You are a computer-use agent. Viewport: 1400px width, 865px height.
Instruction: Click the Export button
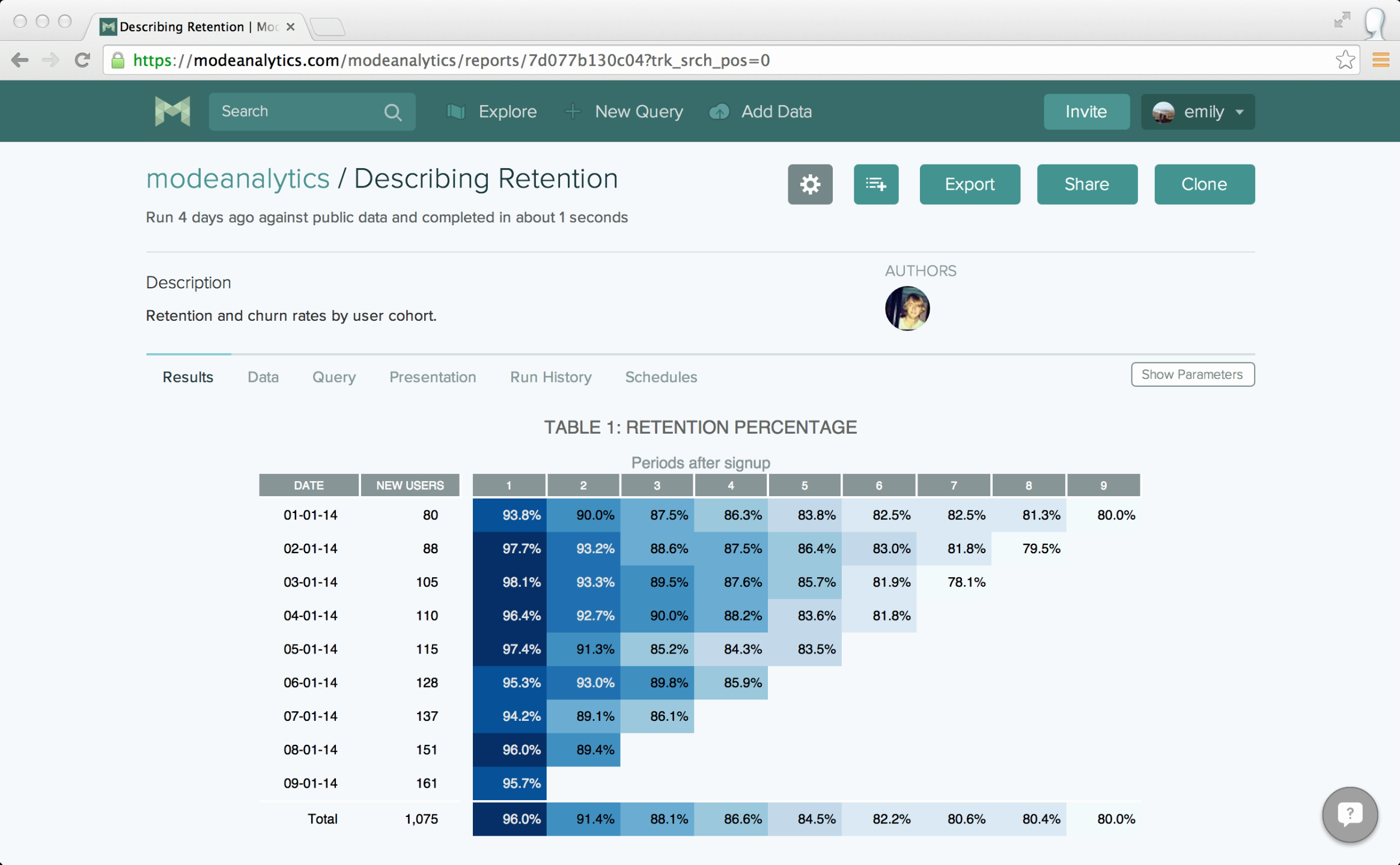(x=970, y=184)
